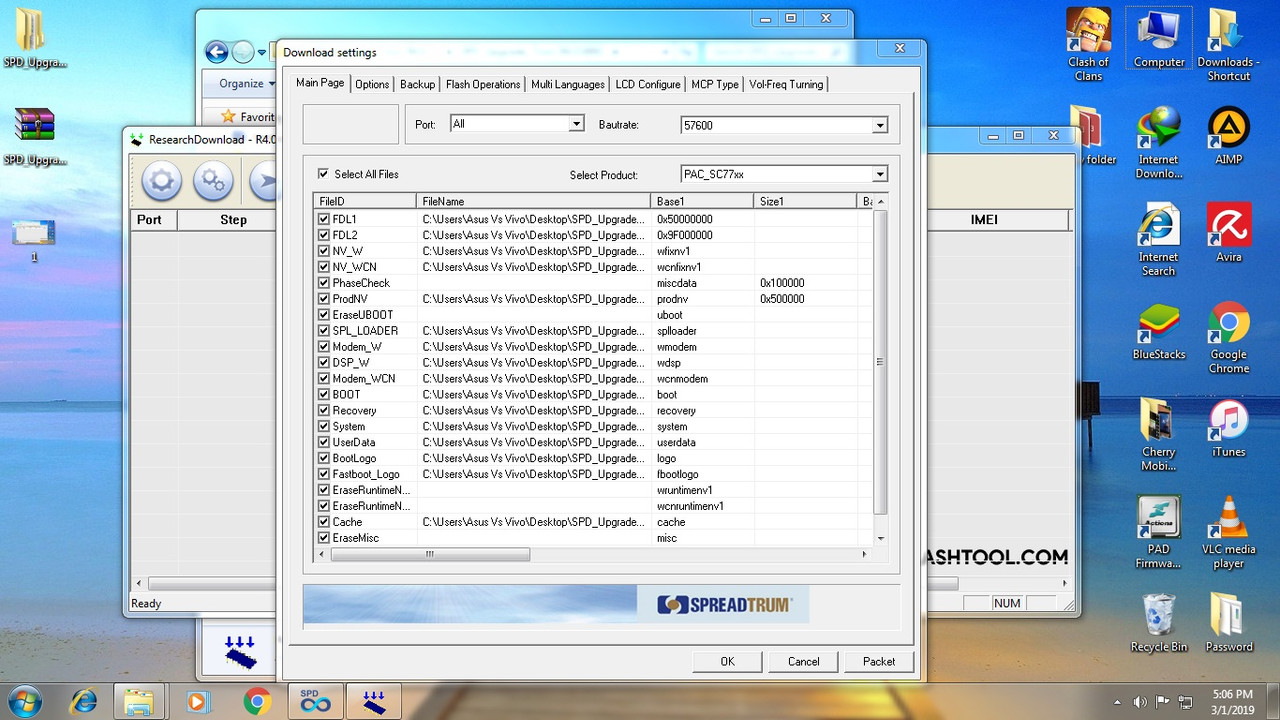The height and width of the screenshot is (720, 1280).
Task: Open File Explorer taskbar icon
Action: pos(139,701)
